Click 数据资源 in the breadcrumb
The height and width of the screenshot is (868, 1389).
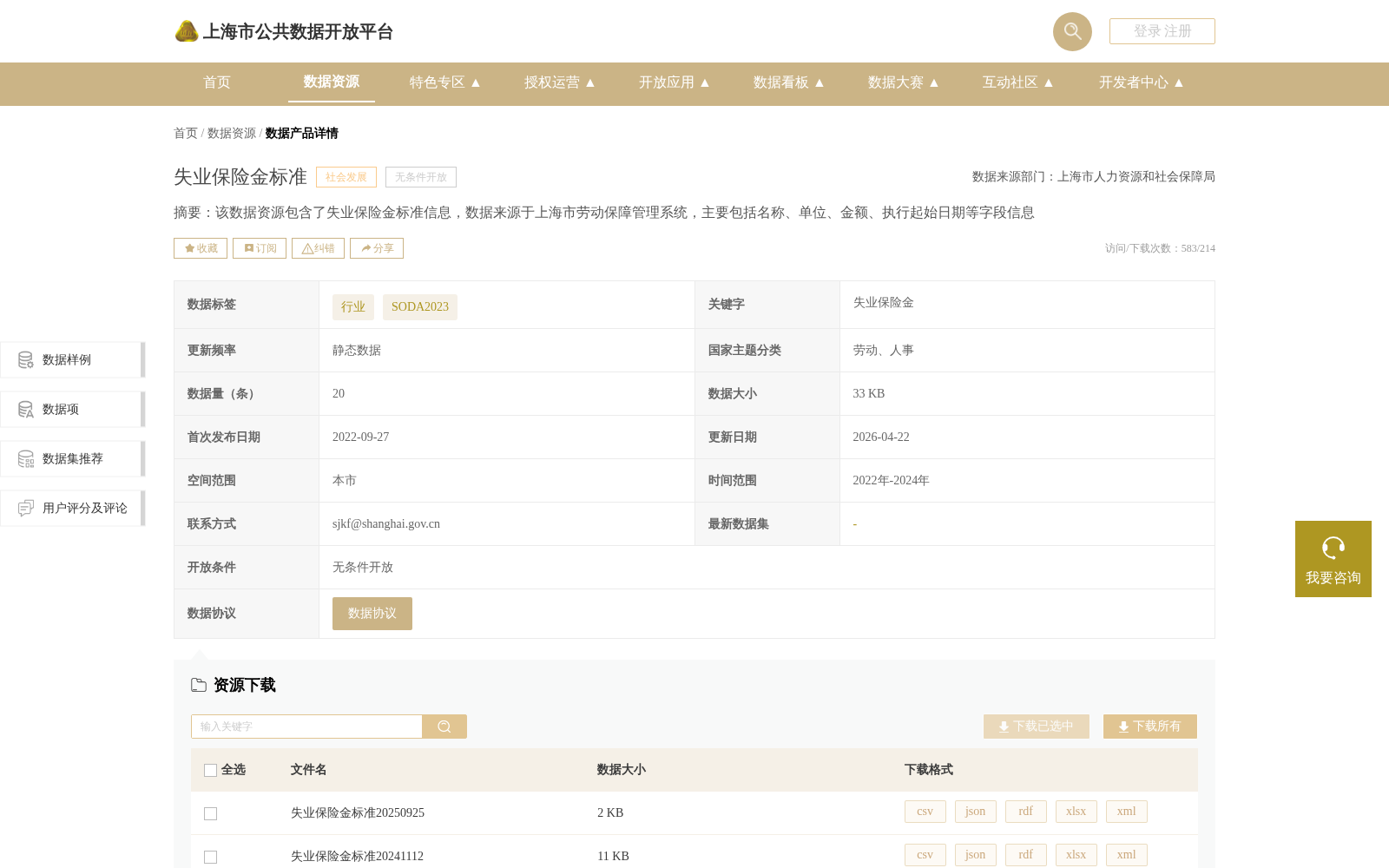pos(232,134)
